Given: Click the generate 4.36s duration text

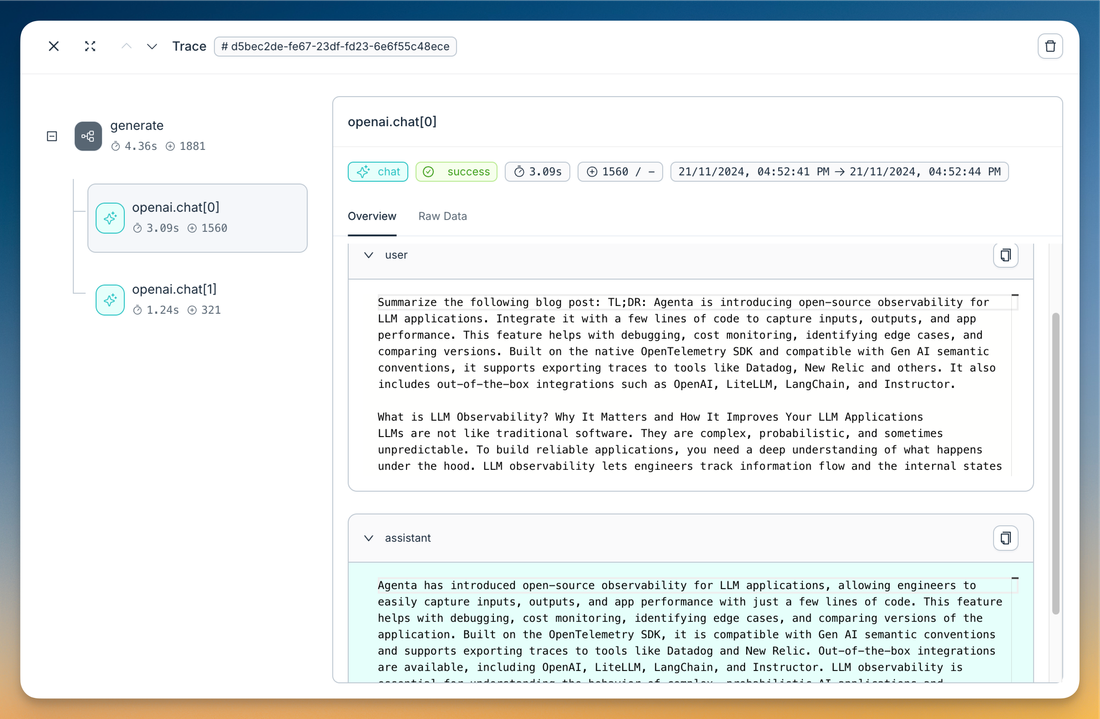Looking at the screenshot, I should (134, 147).
